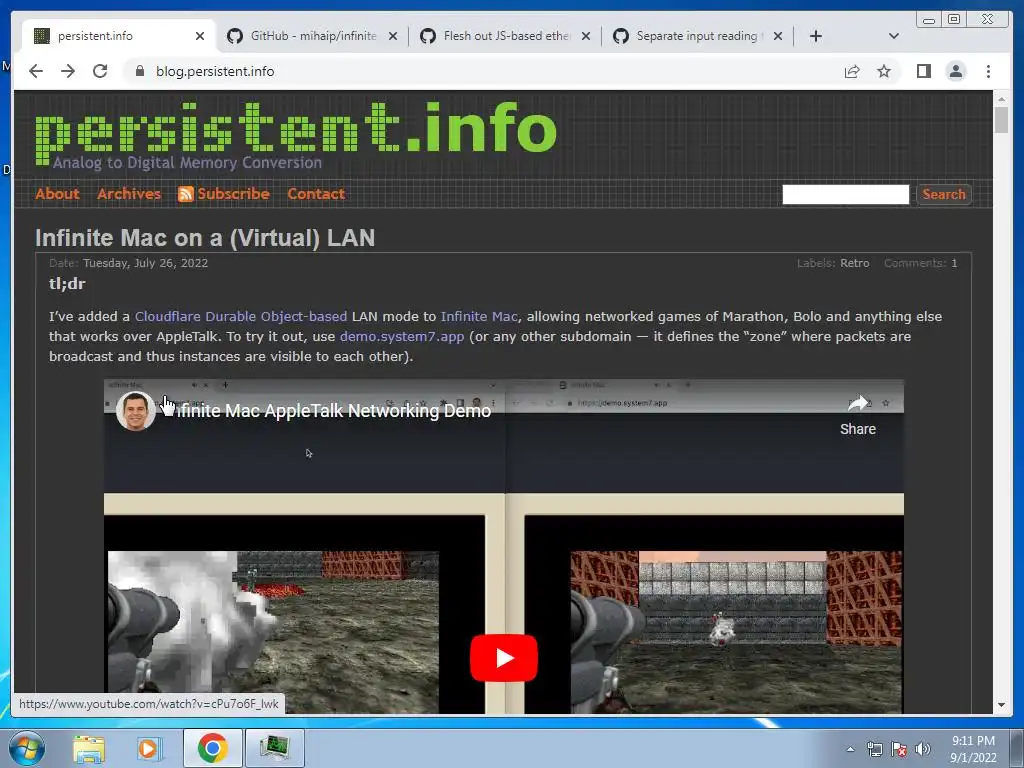Expand the tab search dropdown

893,36
